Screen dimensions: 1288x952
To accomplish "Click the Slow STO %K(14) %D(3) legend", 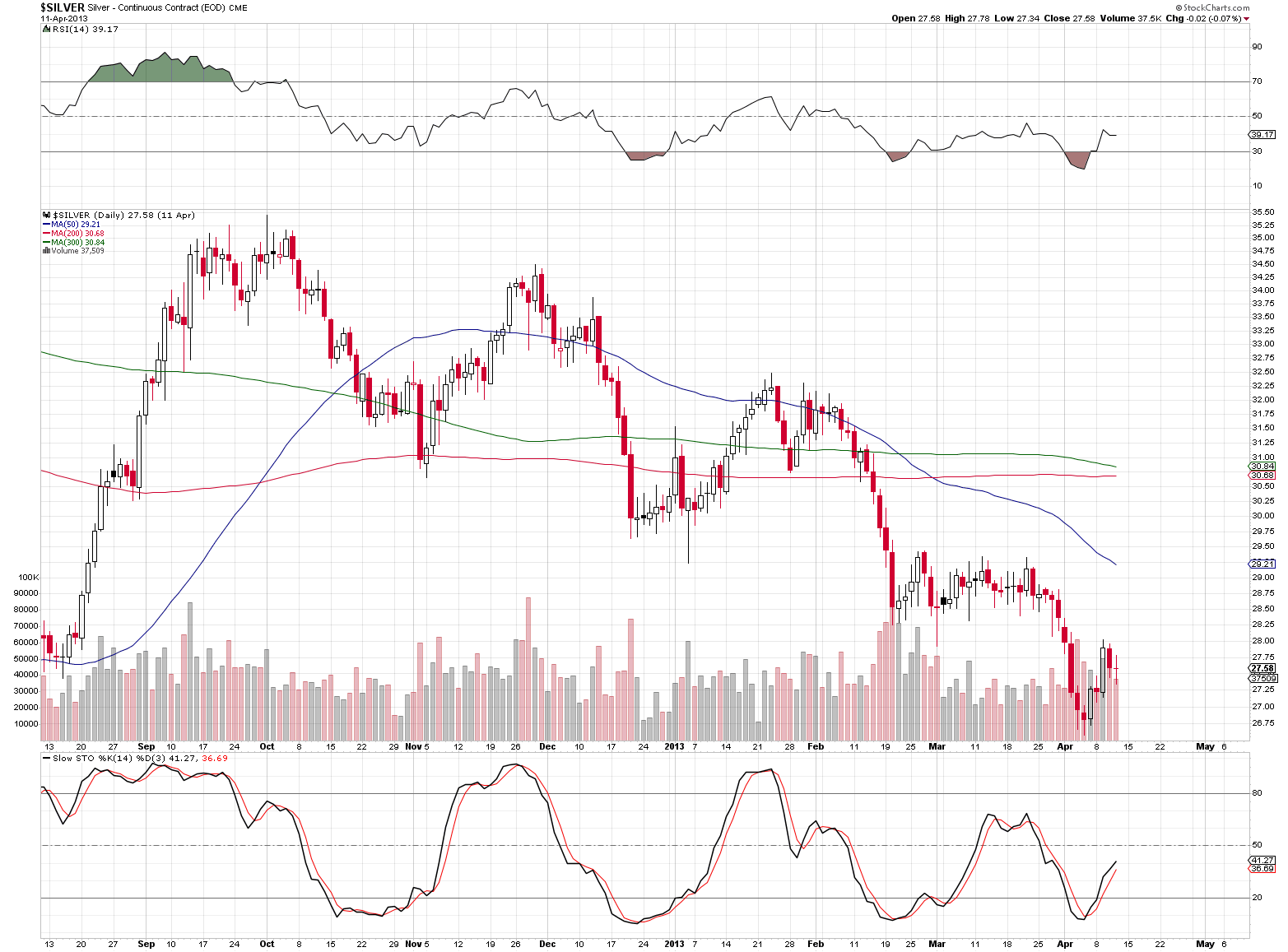I will (x=140, y=758).
